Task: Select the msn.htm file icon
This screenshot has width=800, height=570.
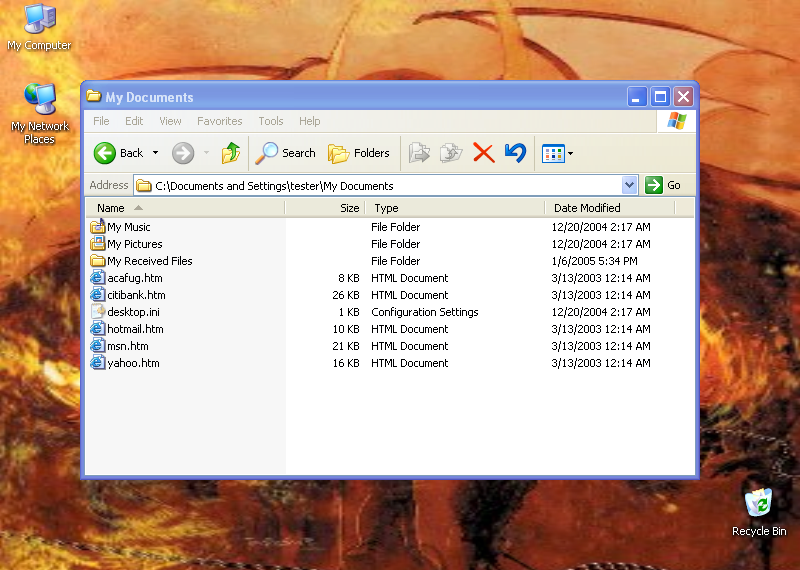Action: pos(97,345)
